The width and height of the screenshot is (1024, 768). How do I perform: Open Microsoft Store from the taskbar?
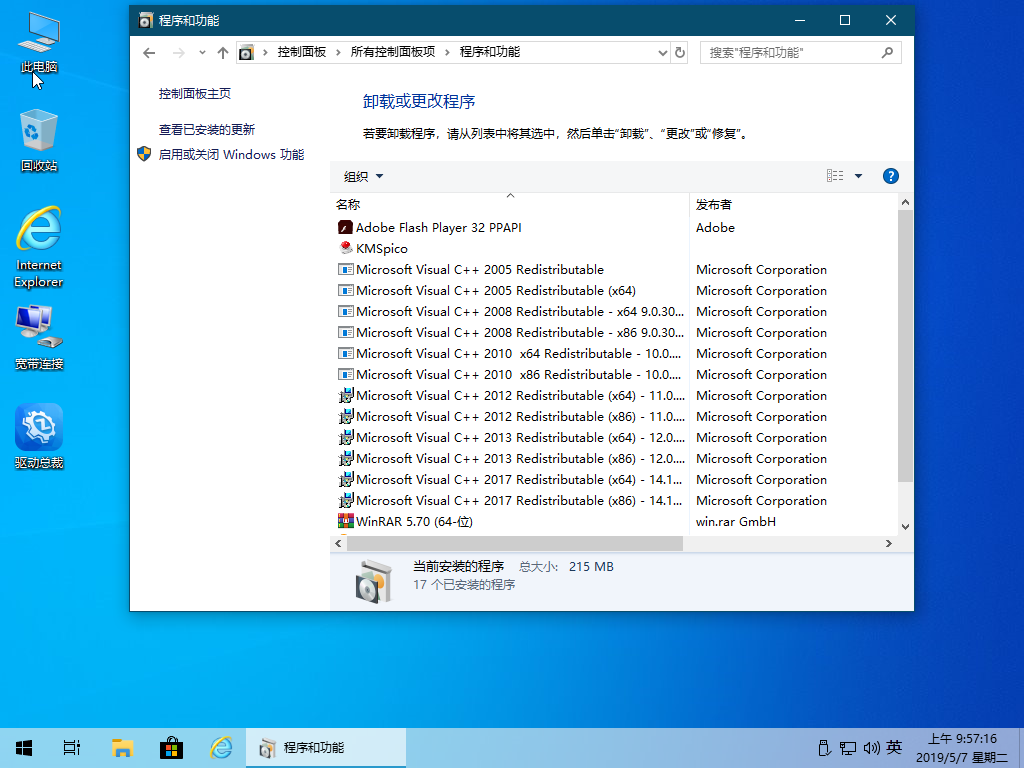172,748
